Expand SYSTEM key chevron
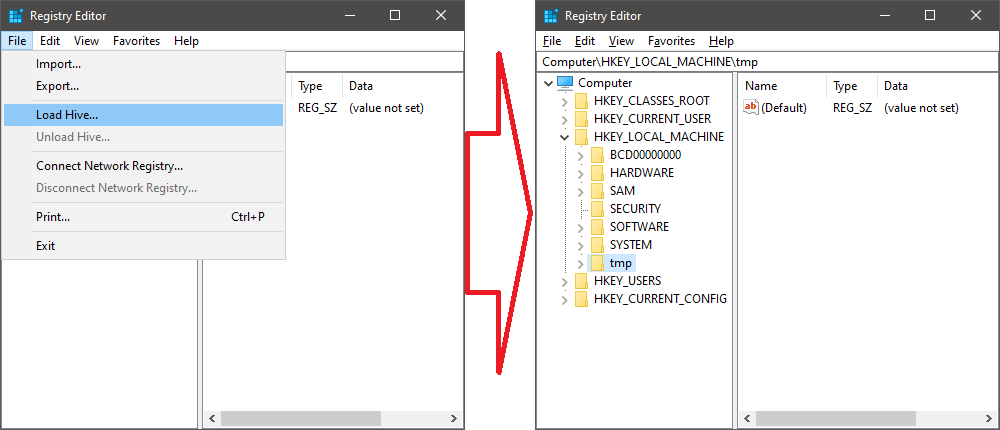1000x430 pixels. coord(580,245)
